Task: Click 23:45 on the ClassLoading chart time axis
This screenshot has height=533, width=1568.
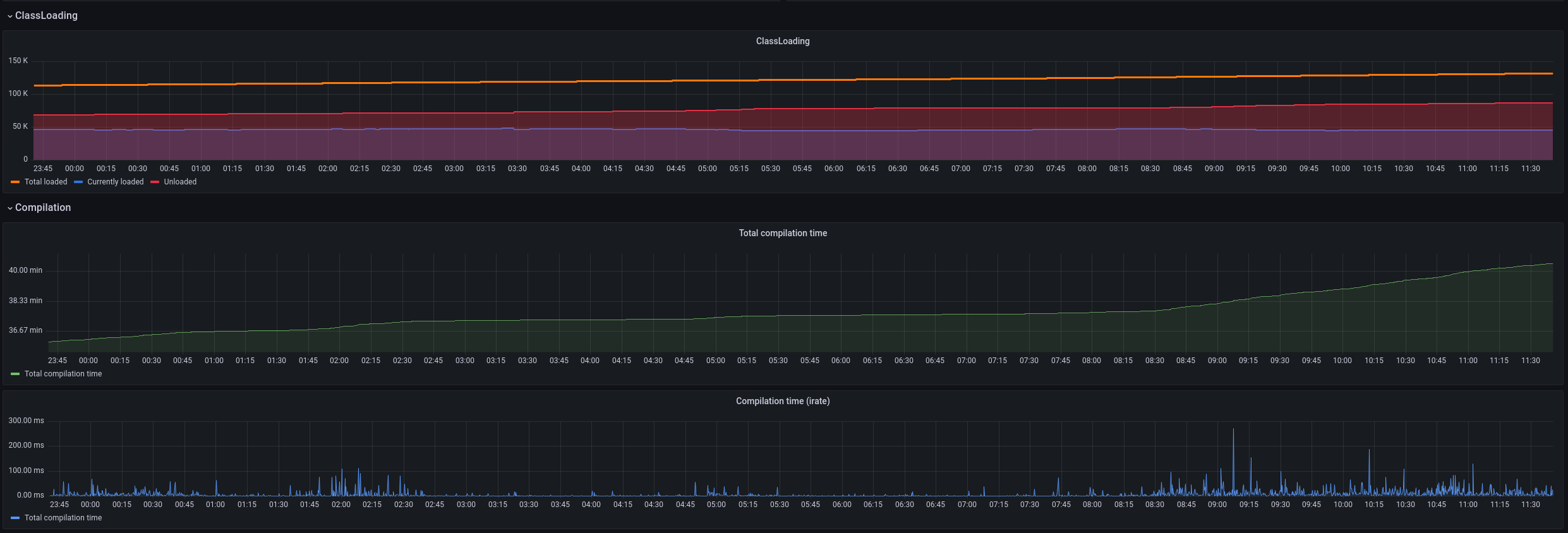Action: click(43, 169)
